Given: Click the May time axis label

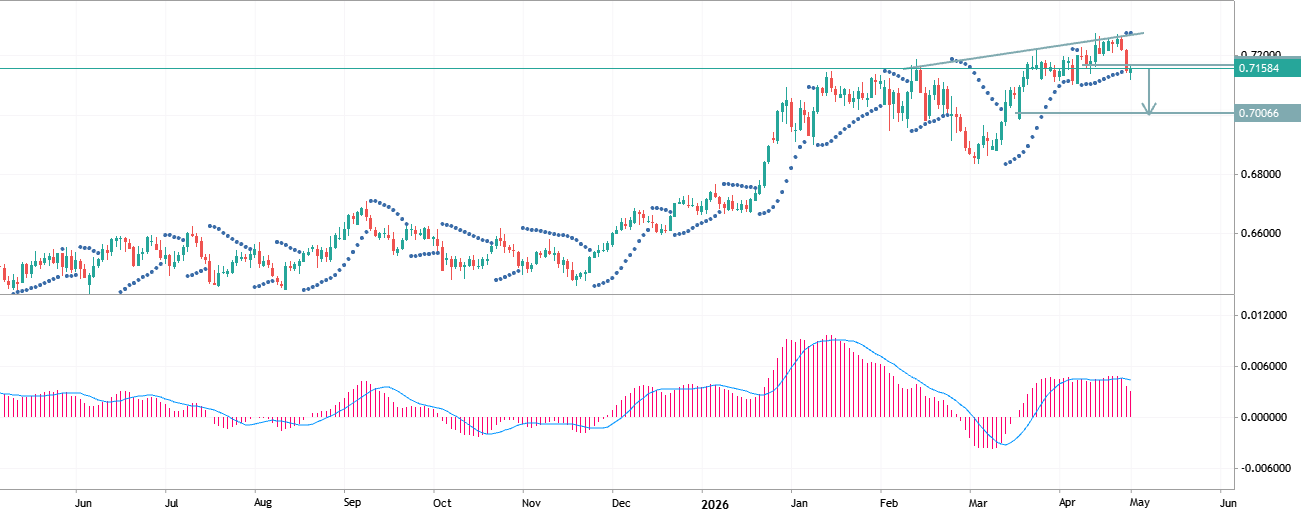Looking at the screenshot, I should (1141, 504).
